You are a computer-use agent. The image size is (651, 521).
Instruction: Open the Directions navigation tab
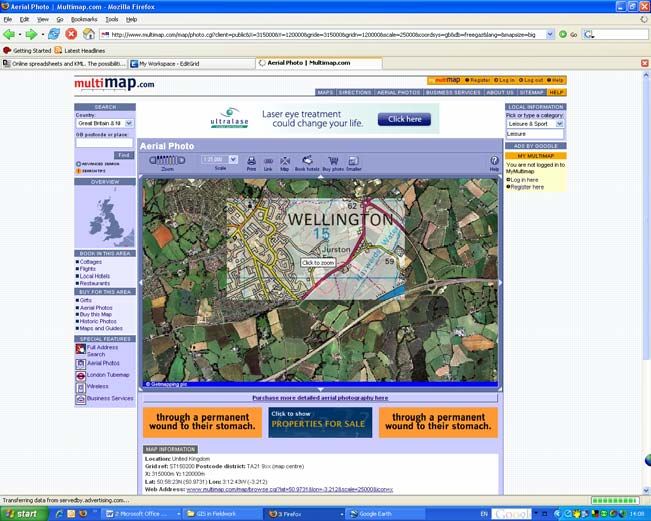pos(355,92)
